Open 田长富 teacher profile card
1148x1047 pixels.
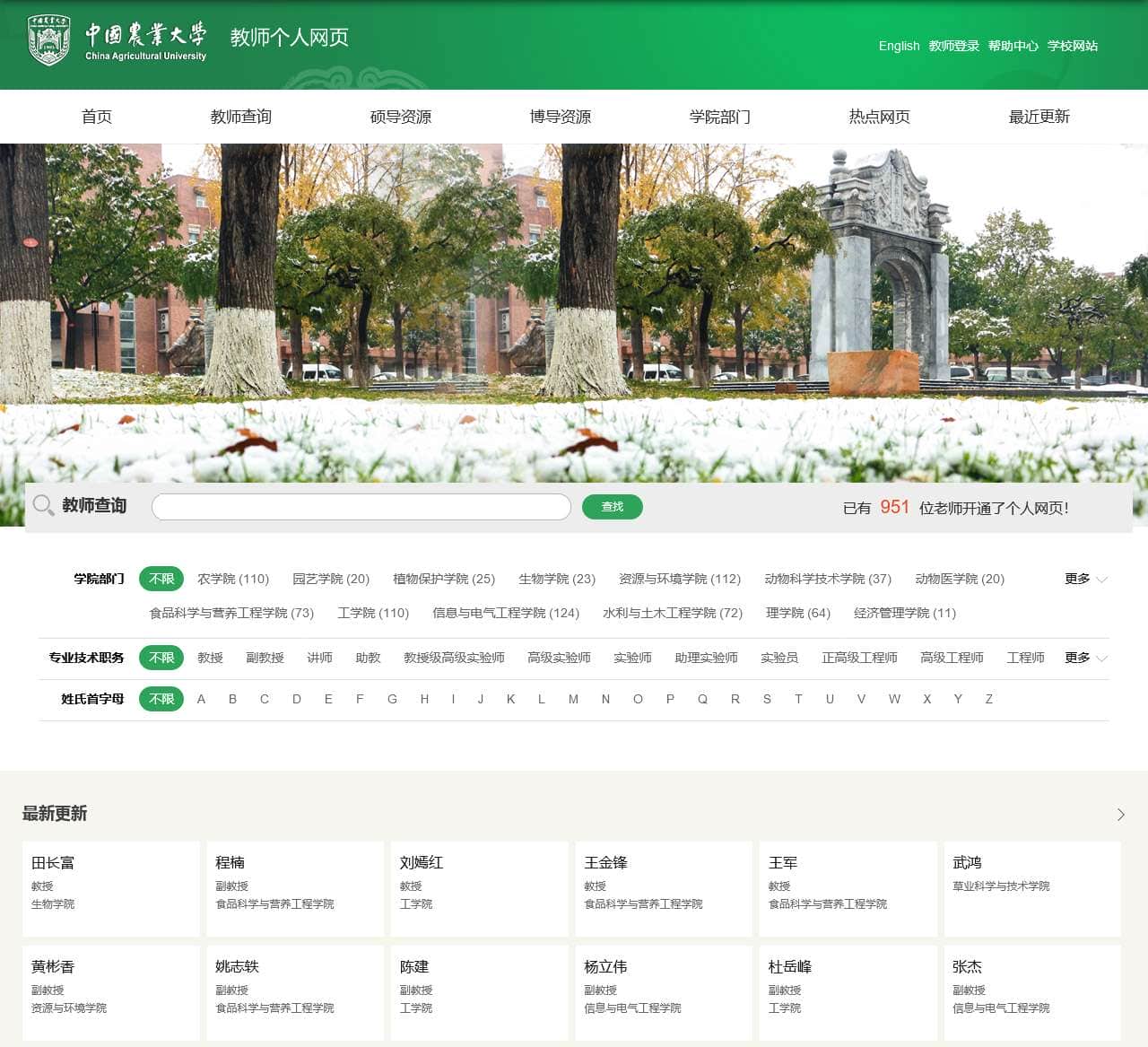click(110, 888)
